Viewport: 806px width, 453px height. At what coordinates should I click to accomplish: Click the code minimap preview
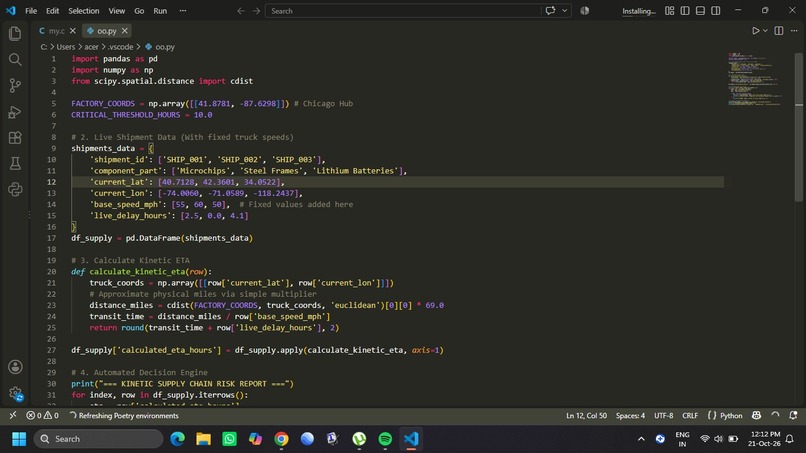pos(755,79)
